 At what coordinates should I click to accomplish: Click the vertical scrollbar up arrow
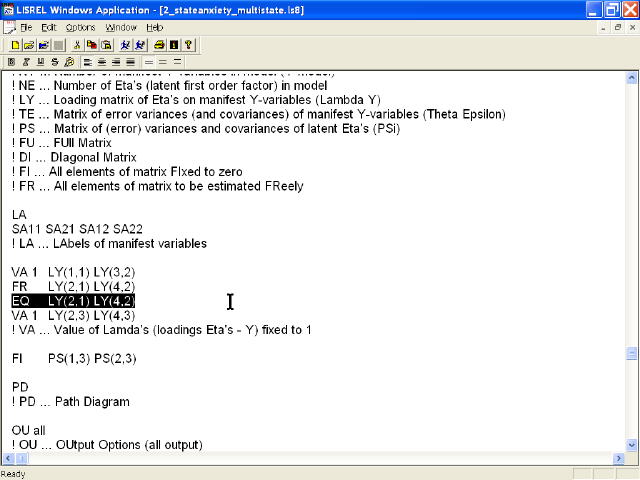point(631,78)
